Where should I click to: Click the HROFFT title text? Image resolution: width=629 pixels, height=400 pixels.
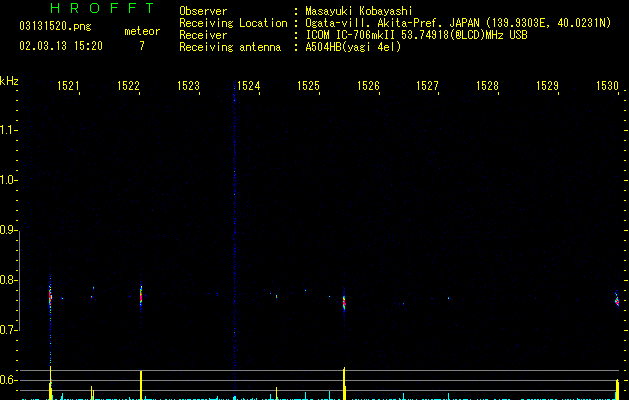[103, 8]
